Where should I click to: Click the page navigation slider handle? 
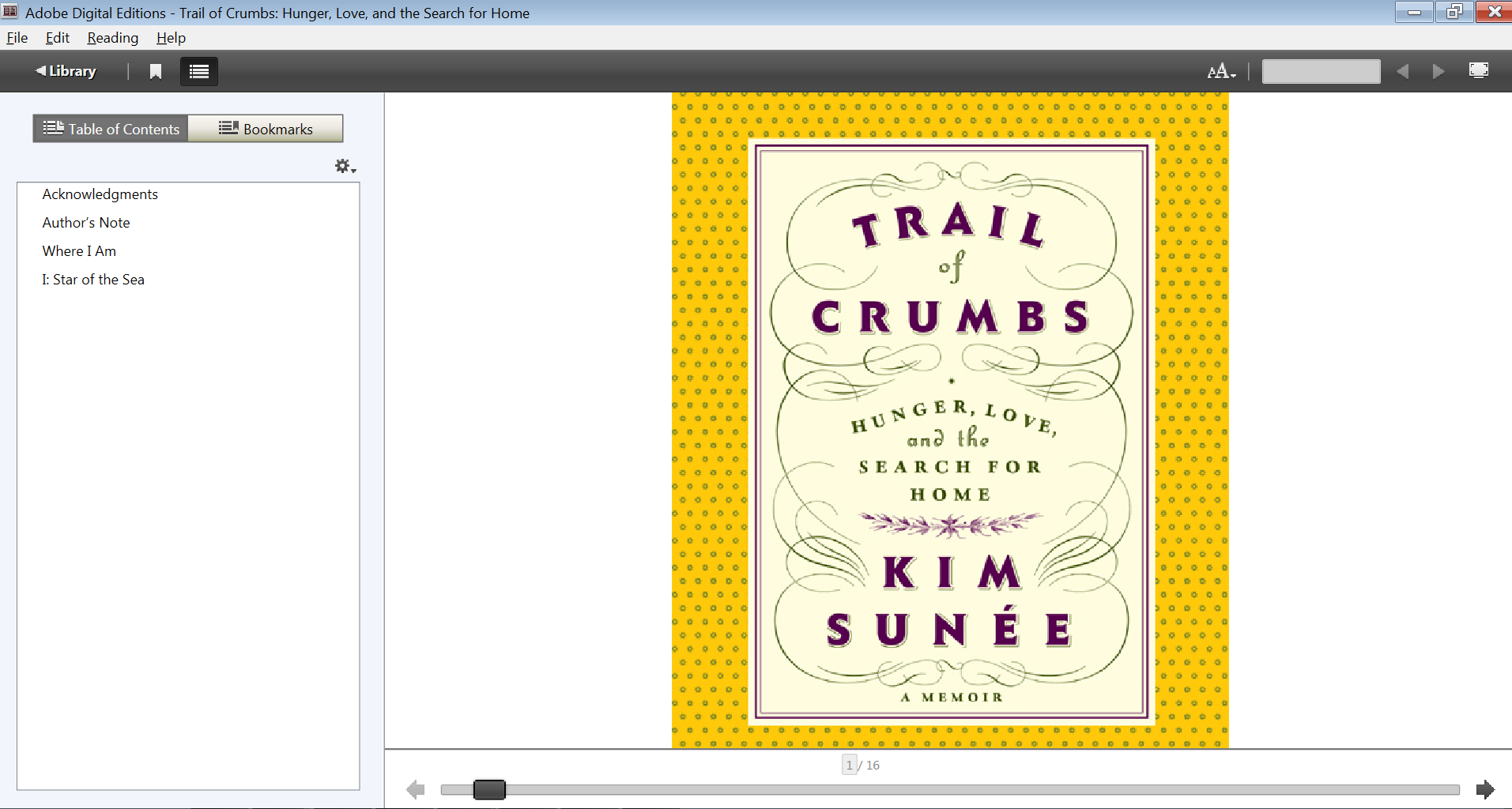[488, 788]
